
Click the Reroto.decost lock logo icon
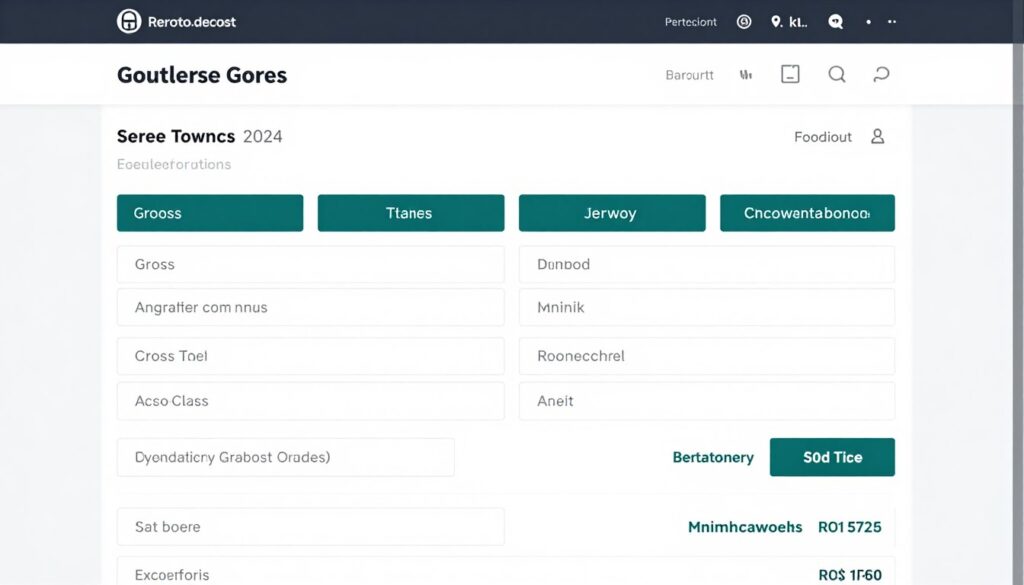coord(129,21)
